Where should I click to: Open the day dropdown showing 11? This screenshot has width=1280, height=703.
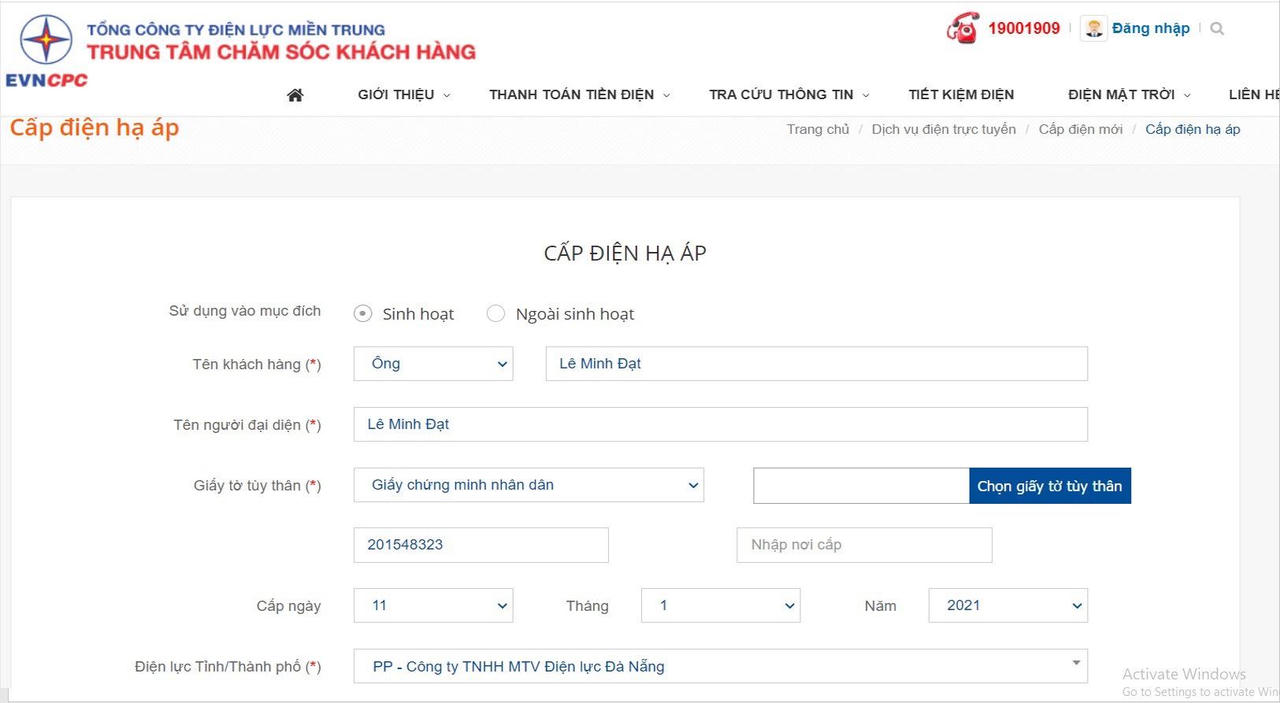pyautogui.click(x=432, y=605)
